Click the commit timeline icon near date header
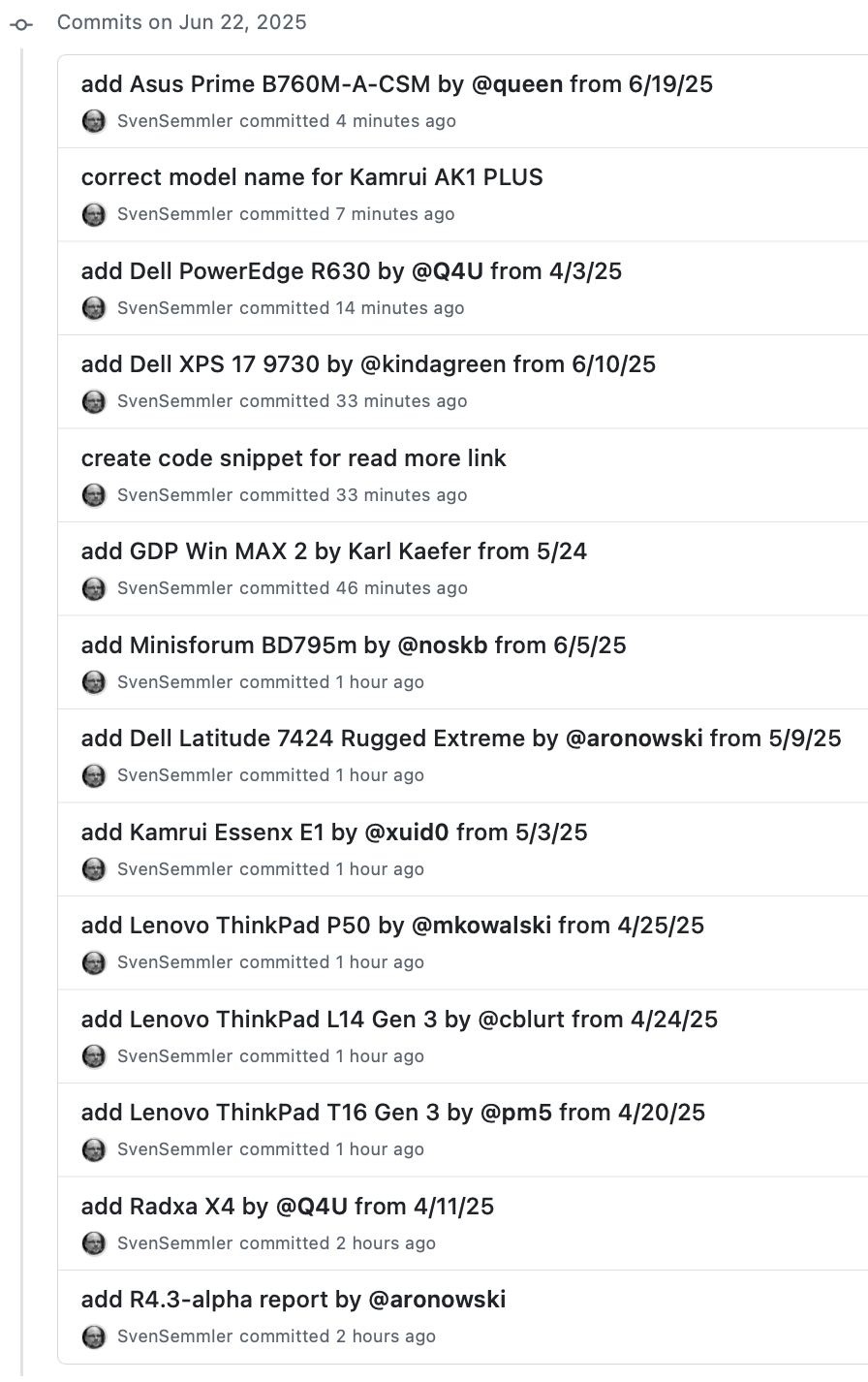Viewport: 868px width, 1382px height. pos(21,23)
